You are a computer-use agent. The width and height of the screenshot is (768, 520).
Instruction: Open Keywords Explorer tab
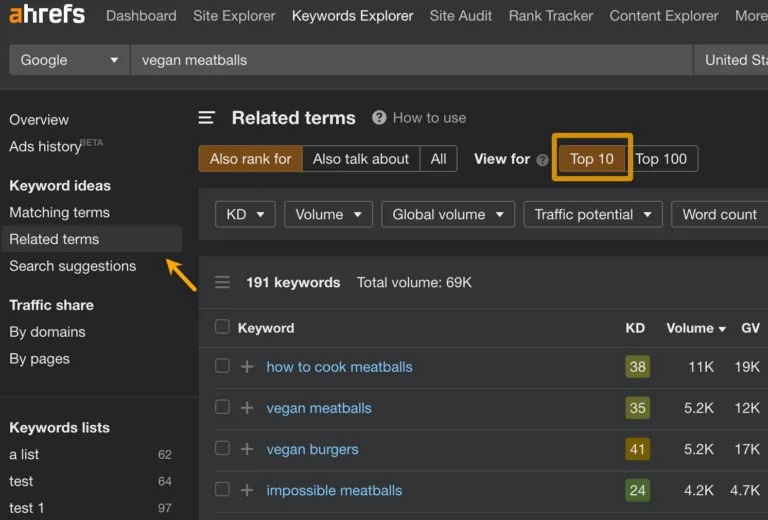coord(353,16)
